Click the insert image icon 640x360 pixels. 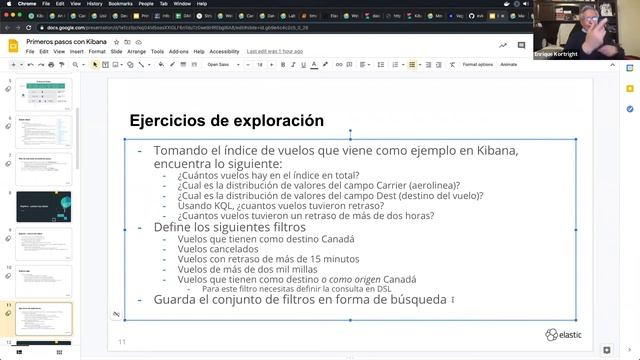(116, 64)
